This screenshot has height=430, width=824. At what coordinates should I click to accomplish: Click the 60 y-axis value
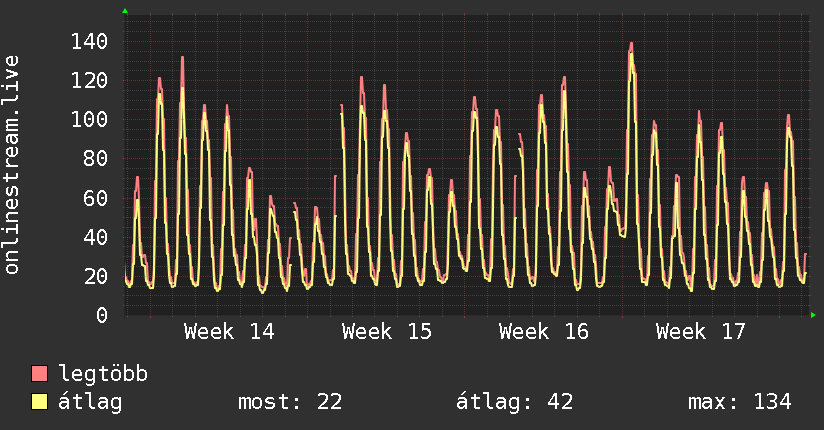(x=96, y=198)
